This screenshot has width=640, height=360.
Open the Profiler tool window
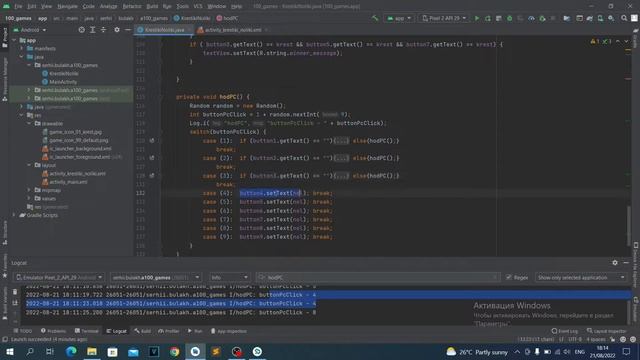coord(168,331)
